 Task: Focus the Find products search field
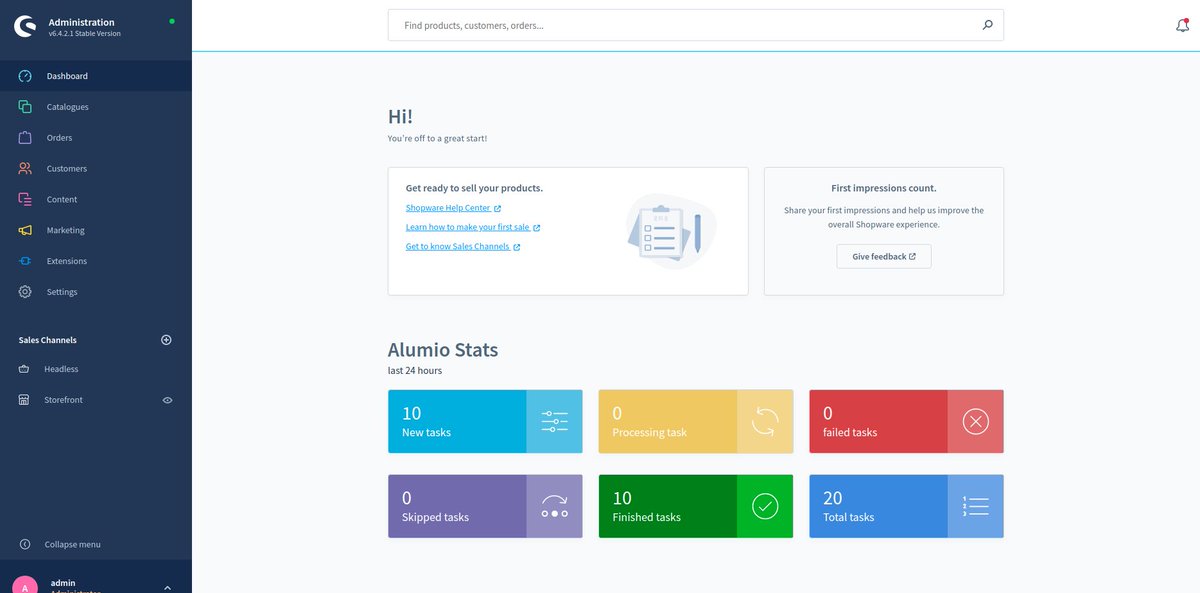[x=696, y=25]
